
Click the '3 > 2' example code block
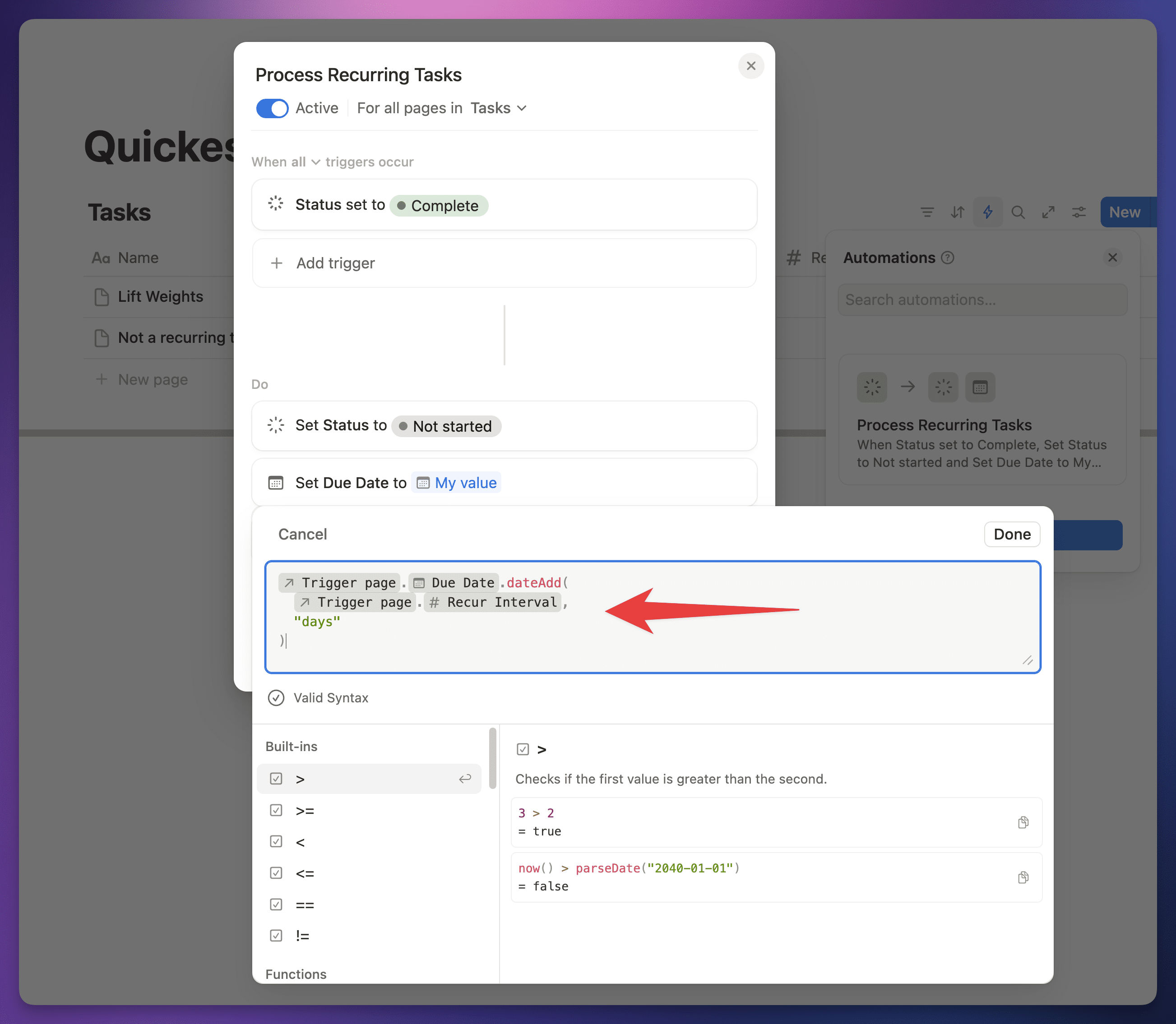776,822
